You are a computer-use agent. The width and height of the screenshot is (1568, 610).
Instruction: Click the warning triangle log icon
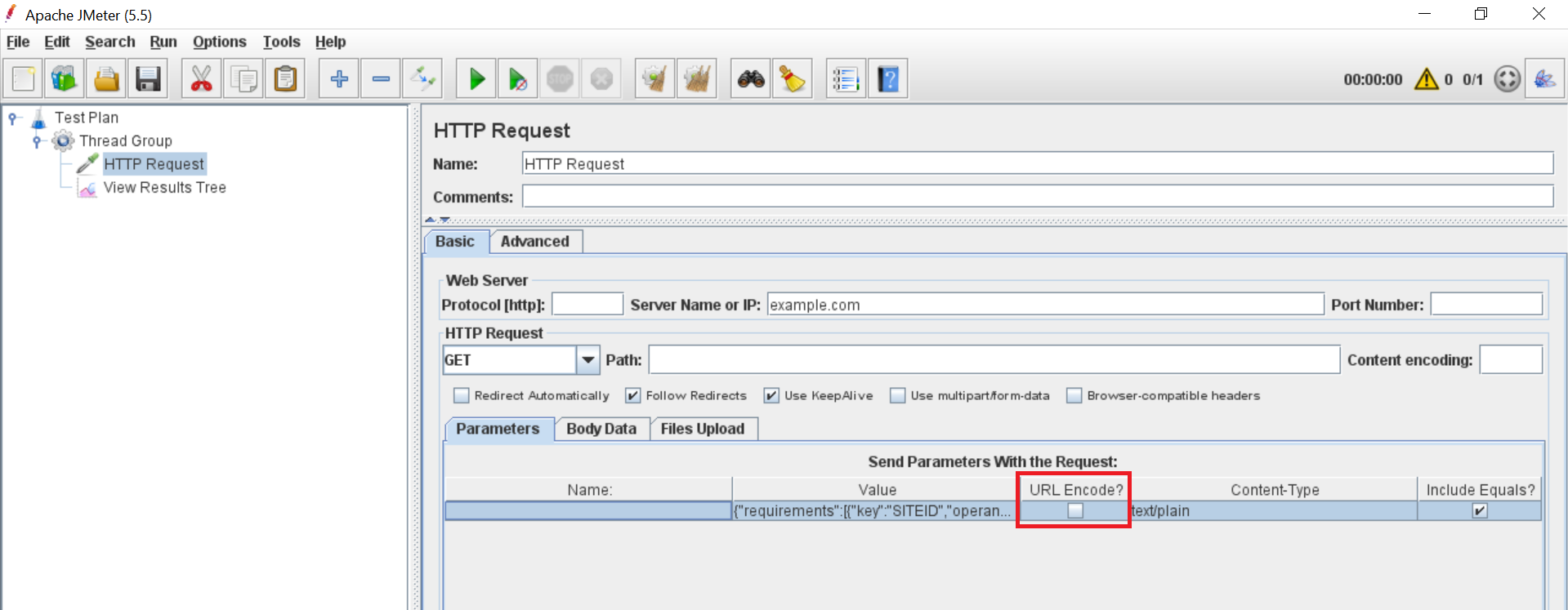click(1427, 79)
